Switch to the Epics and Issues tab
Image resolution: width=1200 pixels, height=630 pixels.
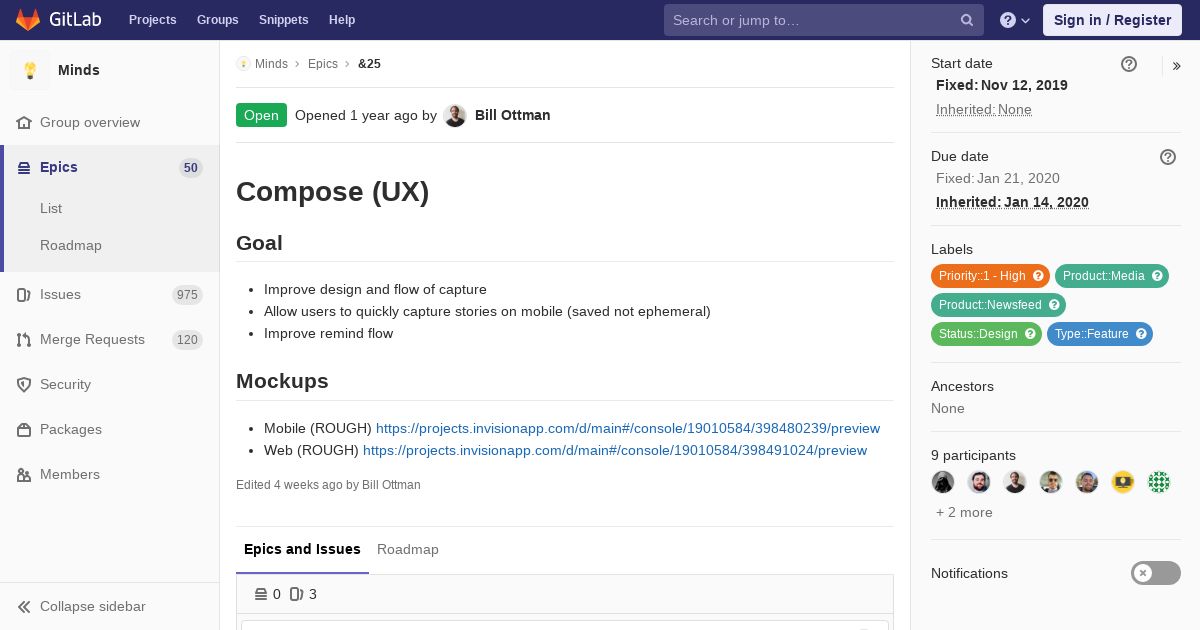(302, 549)
